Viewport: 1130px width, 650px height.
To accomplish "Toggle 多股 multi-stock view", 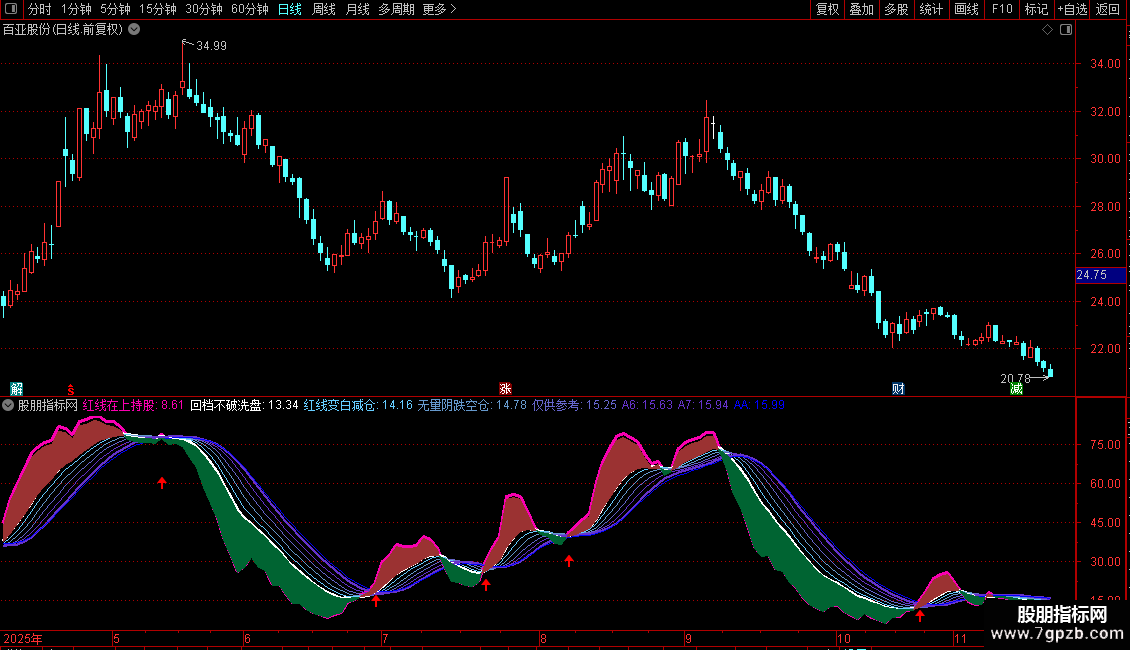I will [x=896, y=10].
